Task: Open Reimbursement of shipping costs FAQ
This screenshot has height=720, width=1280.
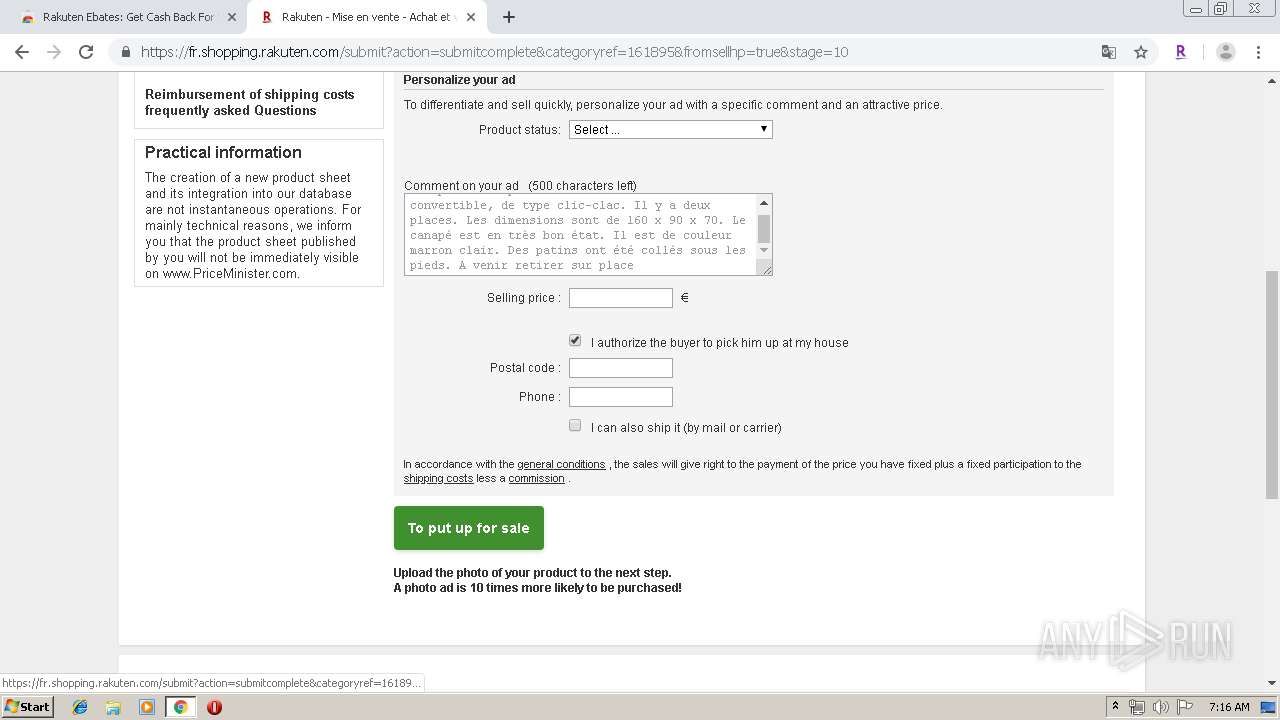Action: (250, 102)
